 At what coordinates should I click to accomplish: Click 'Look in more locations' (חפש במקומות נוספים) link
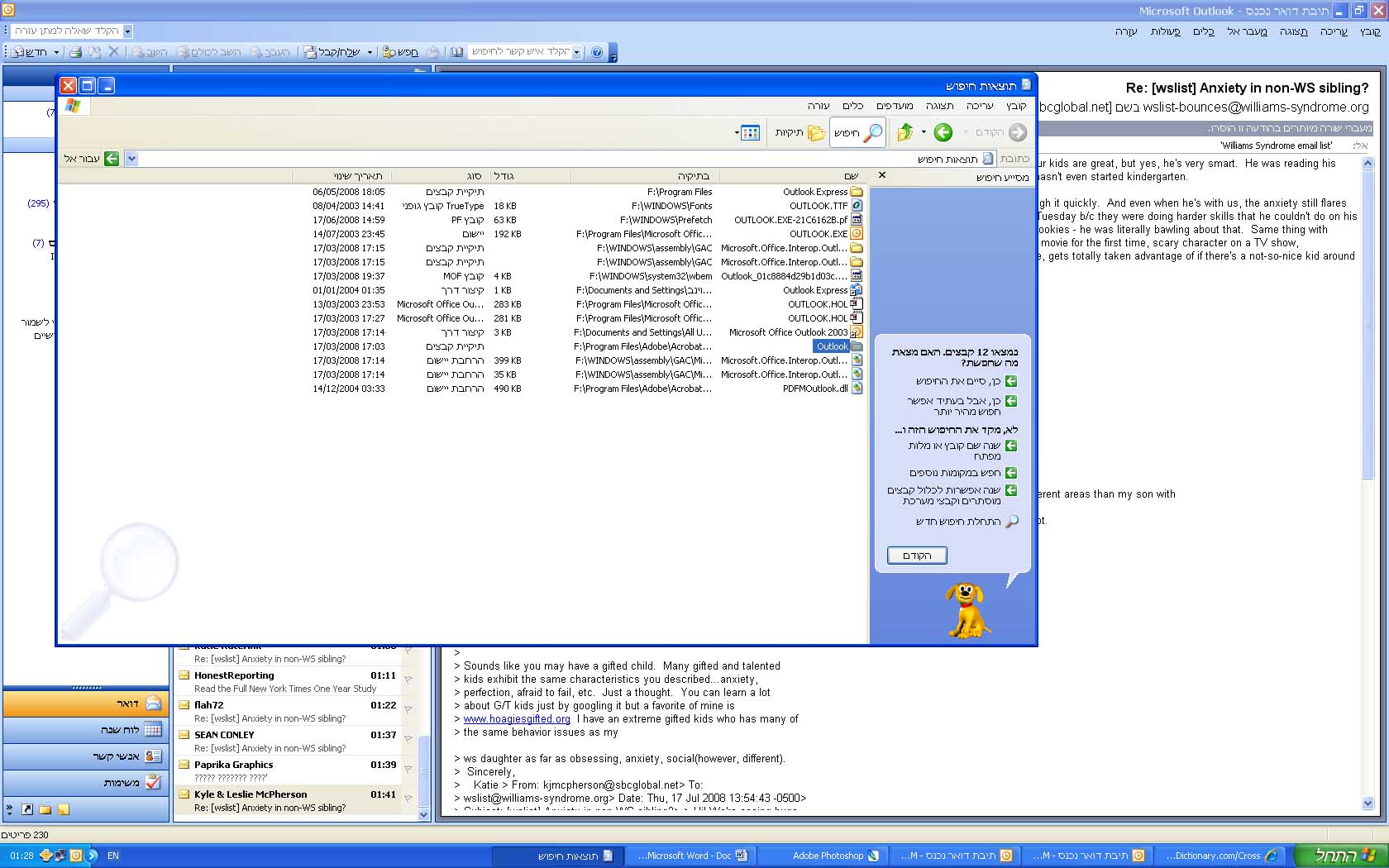[x=963, y=473]
